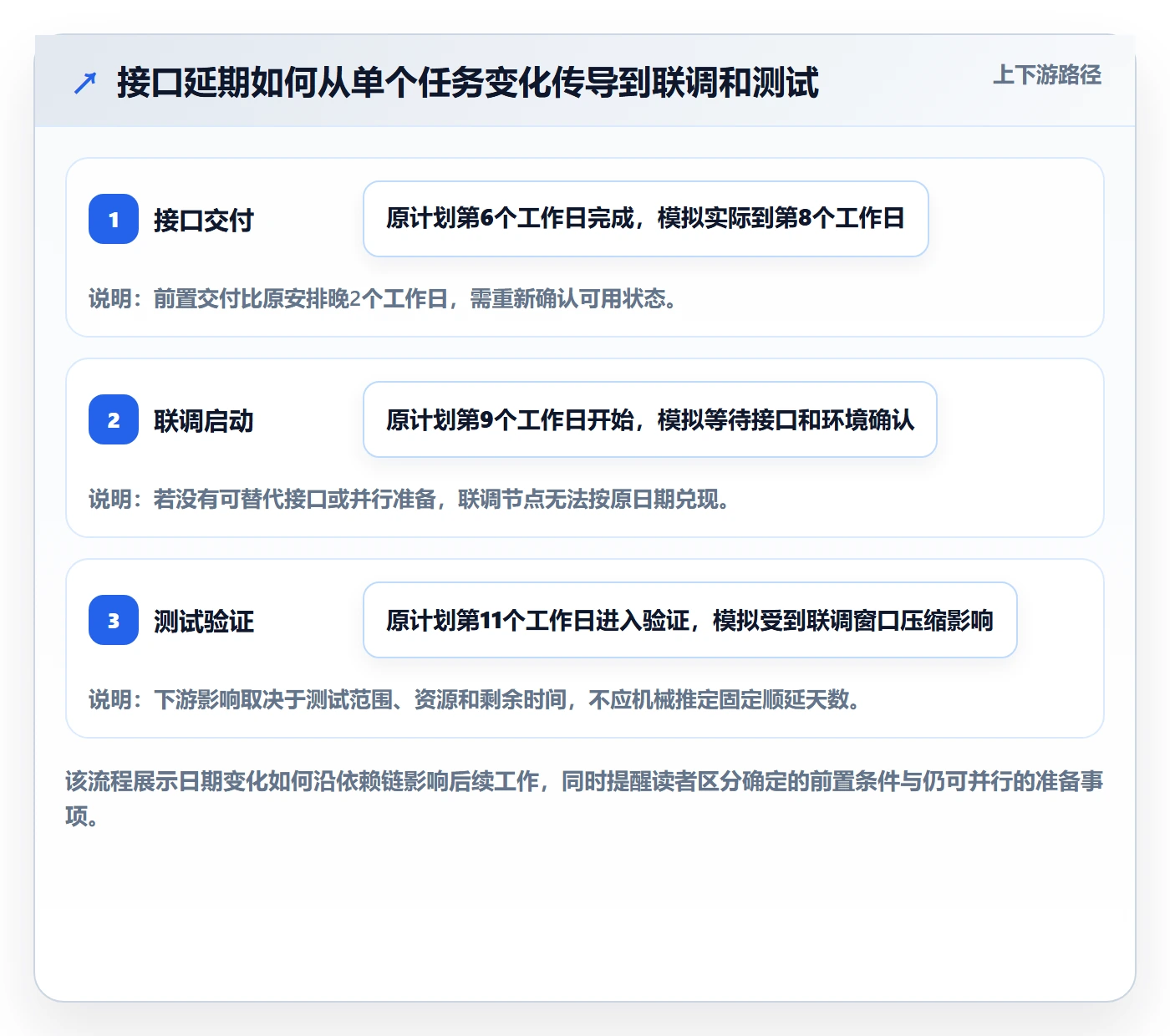1170x1036 pixels.
Task: Click the note 前置交付比原安排晚2个工作日
Action: tap(384, 298)
